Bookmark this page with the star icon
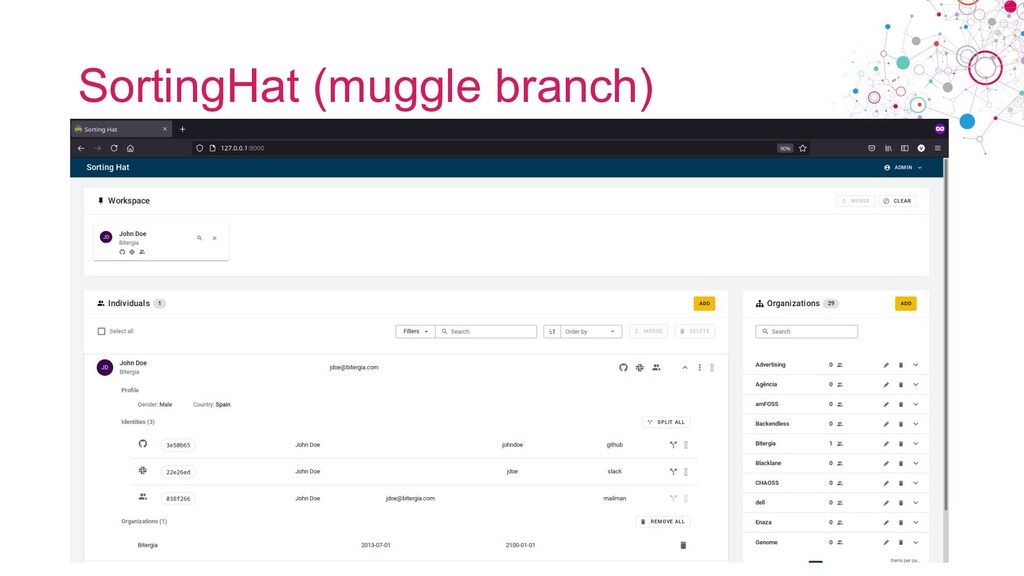 [803, 148]
